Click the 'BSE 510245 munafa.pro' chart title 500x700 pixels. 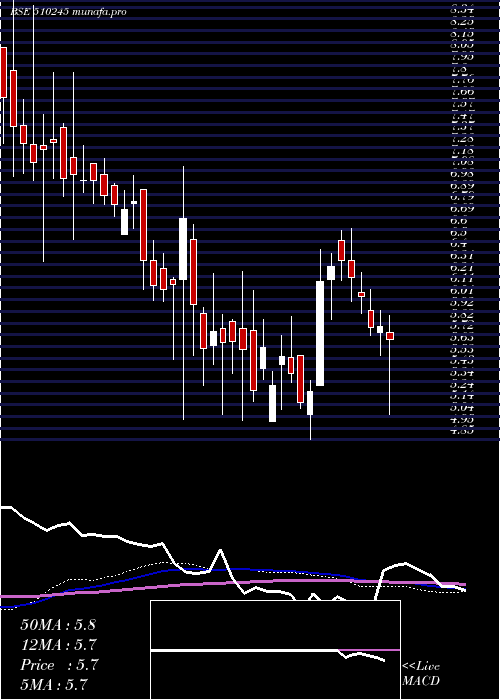[68, 12]
